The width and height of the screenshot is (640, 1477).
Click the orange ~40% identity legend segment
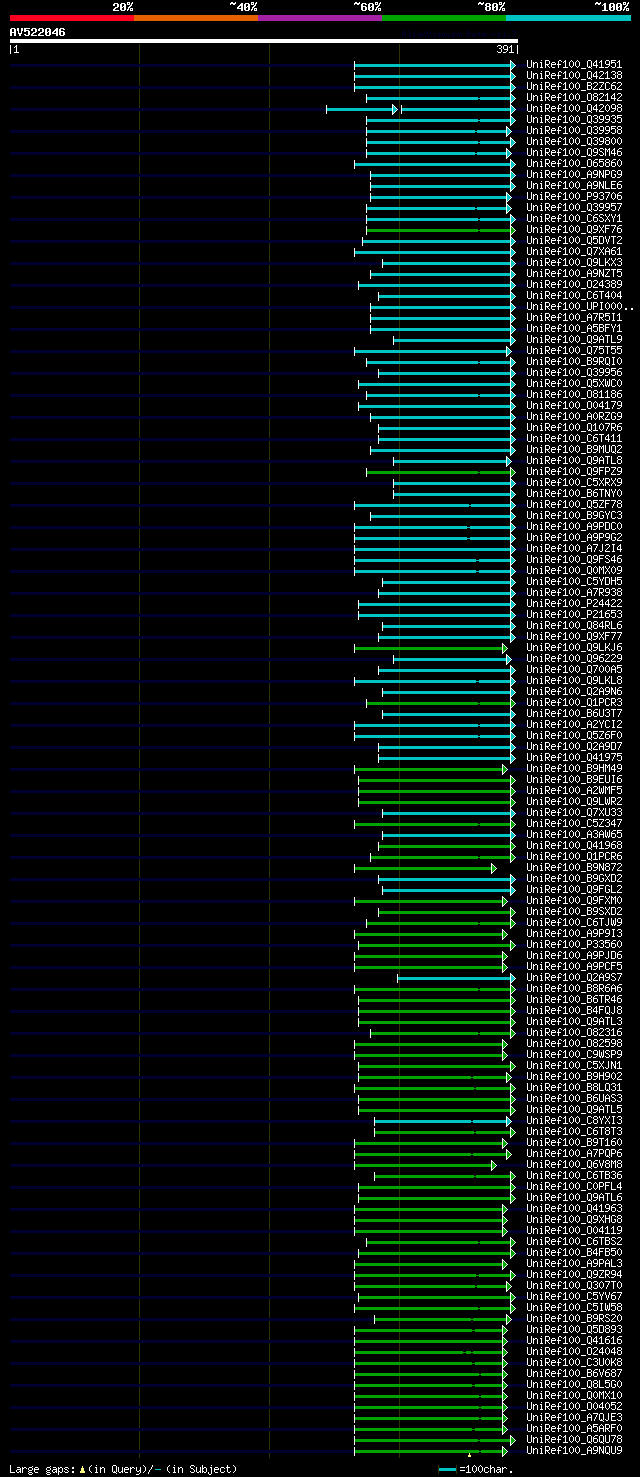[x=195, y=18]
